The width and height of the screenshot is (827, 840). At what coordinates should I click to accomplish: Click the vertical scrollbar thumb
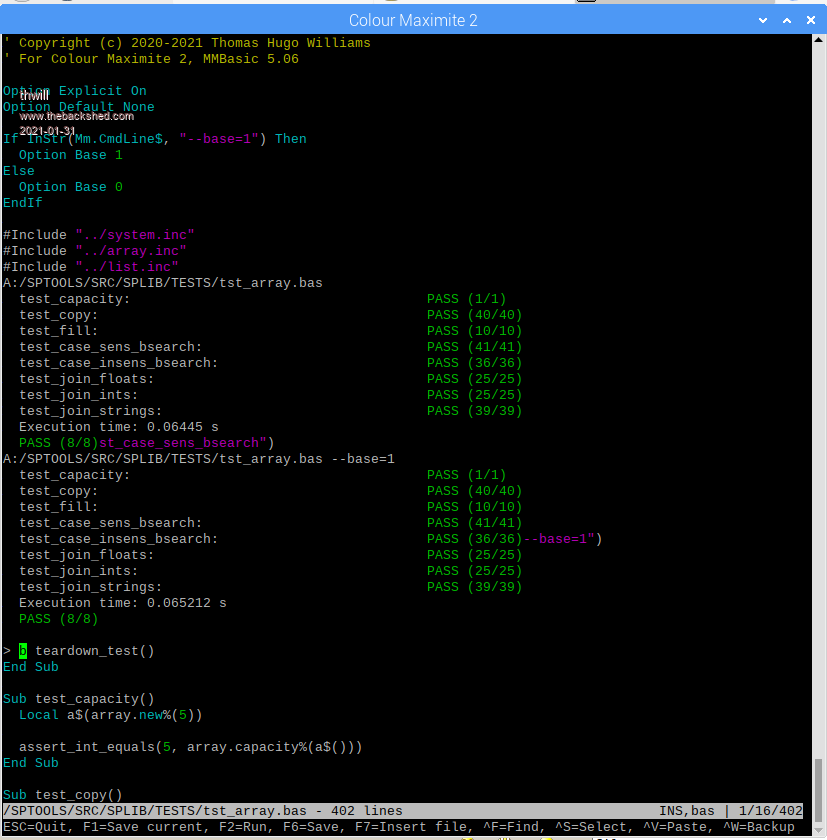pyautogui.click(x=818, y=789)
